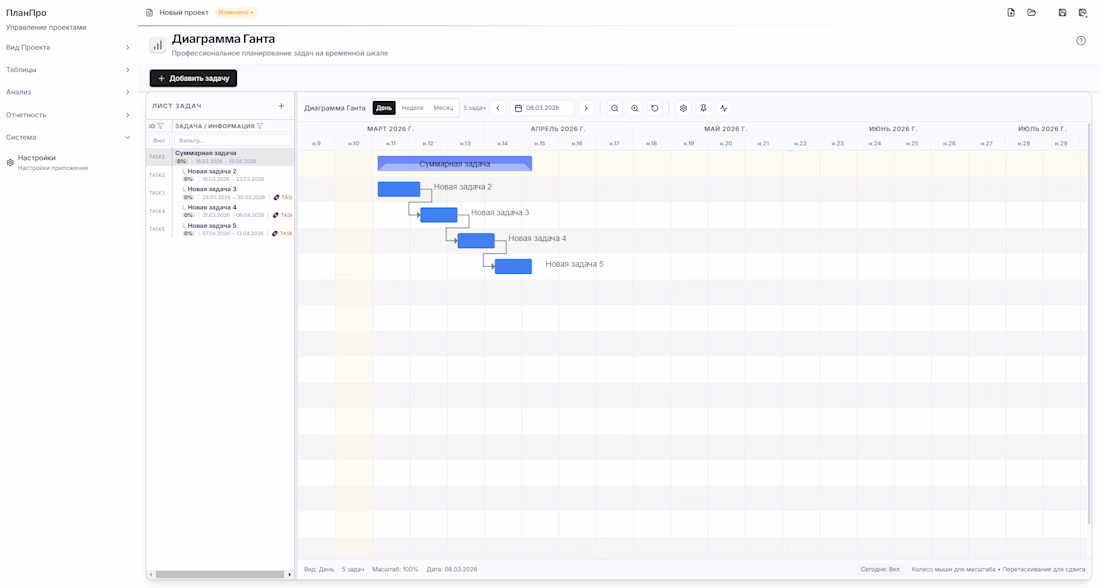
Task: Click the н.14 week column header
Action: pos(502,143)
